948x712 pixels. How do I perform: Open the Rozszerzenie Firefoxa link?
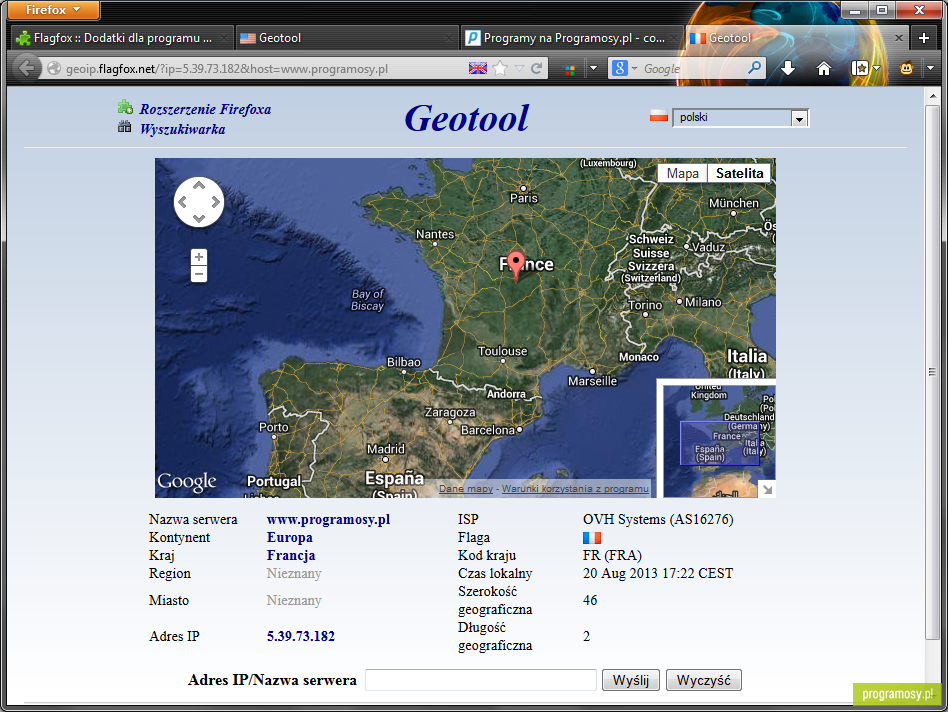click(206, 109)
